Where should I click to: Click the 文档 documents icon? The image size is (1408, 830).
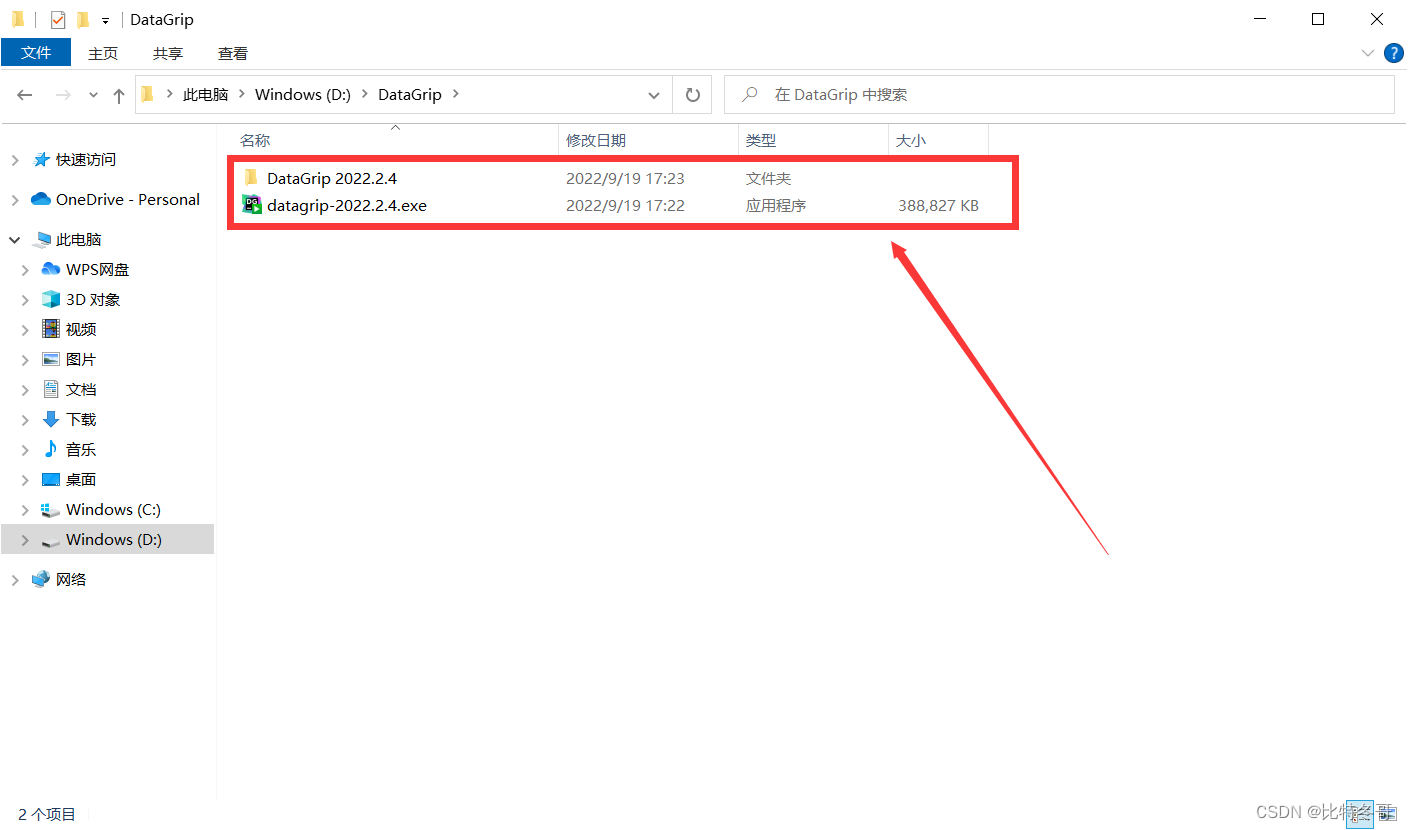pyautogui.click(x=51, y=389)
